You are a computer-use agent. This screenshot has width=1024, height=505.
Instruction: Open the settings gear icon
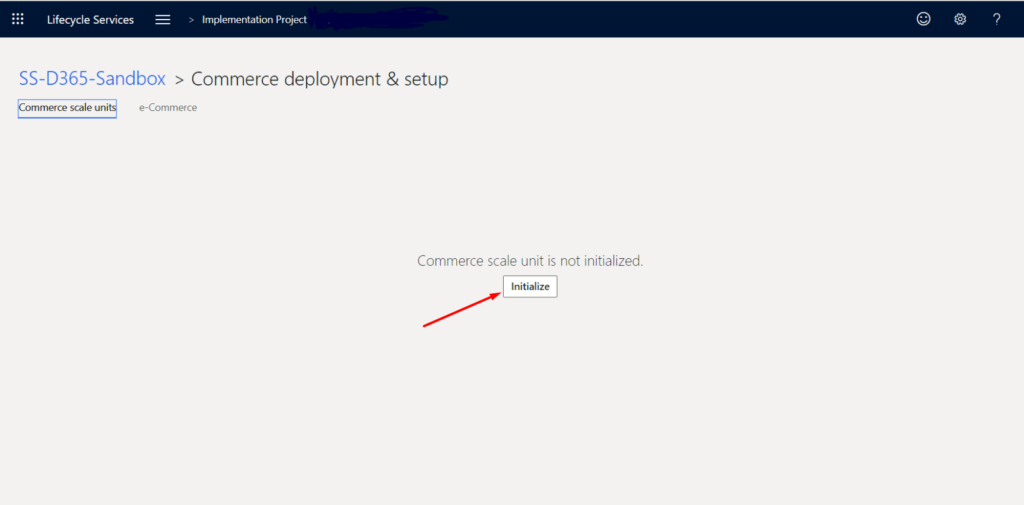pos(960,19)
